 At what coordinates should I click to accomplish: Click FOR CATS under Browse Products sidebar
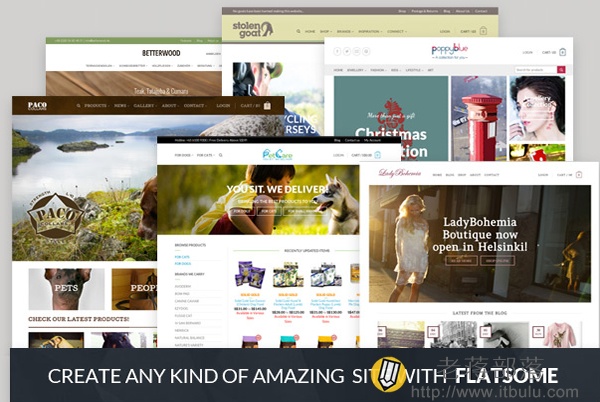(182, 257)
